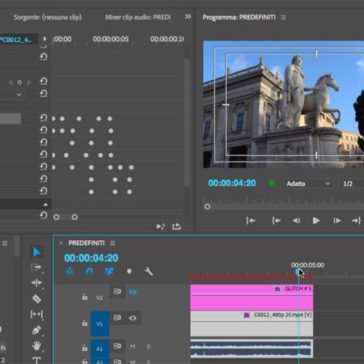364x364 pixels.
Task: Toggle lock on track V1
Action: click(85, 323)
